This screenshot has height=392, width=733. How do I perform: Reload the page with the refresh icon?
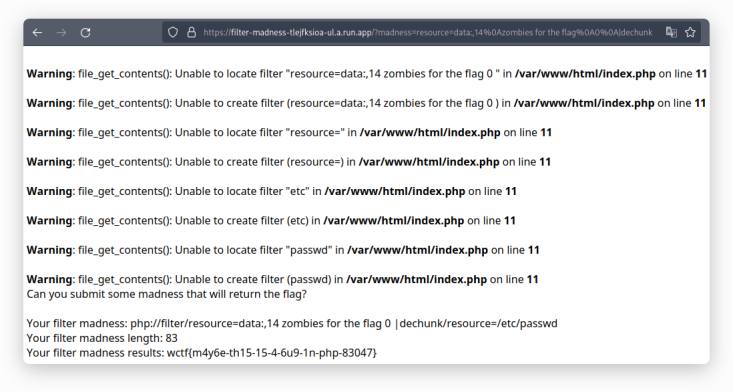[85, 32]
